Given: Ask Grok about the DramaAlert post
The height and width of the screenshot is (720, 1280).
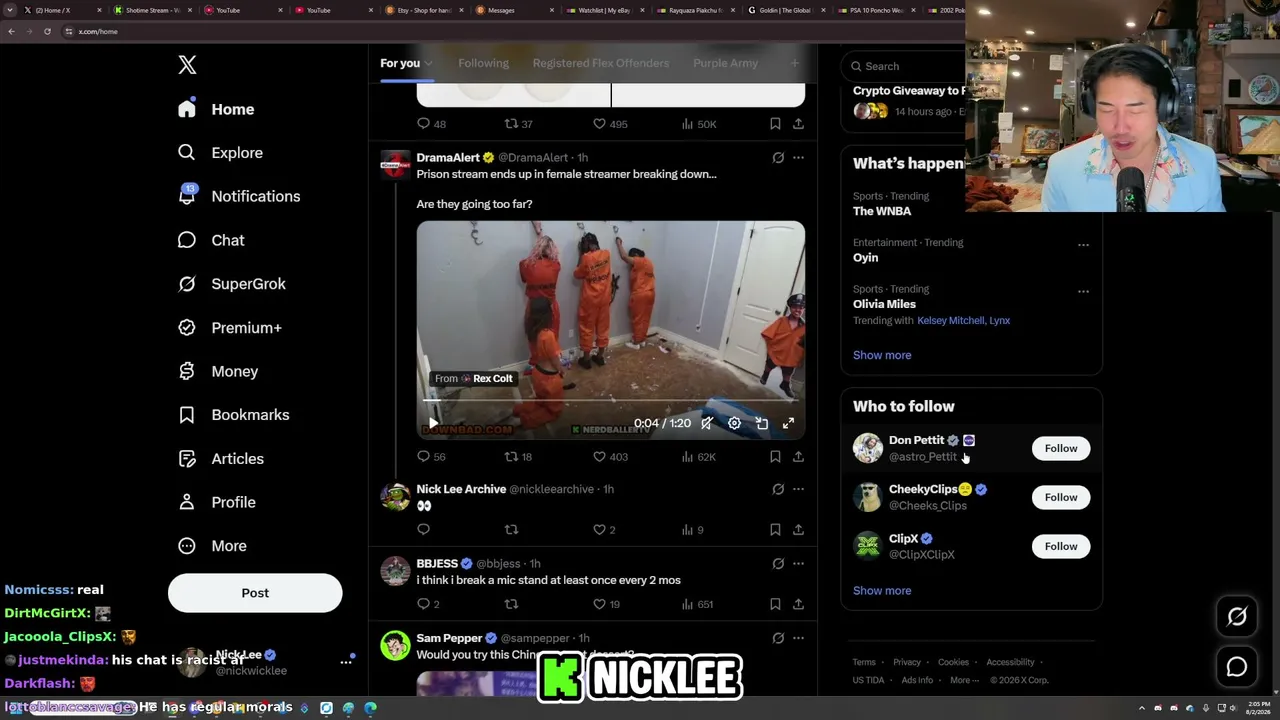Looking at the screenshot, I should [778, 158].
